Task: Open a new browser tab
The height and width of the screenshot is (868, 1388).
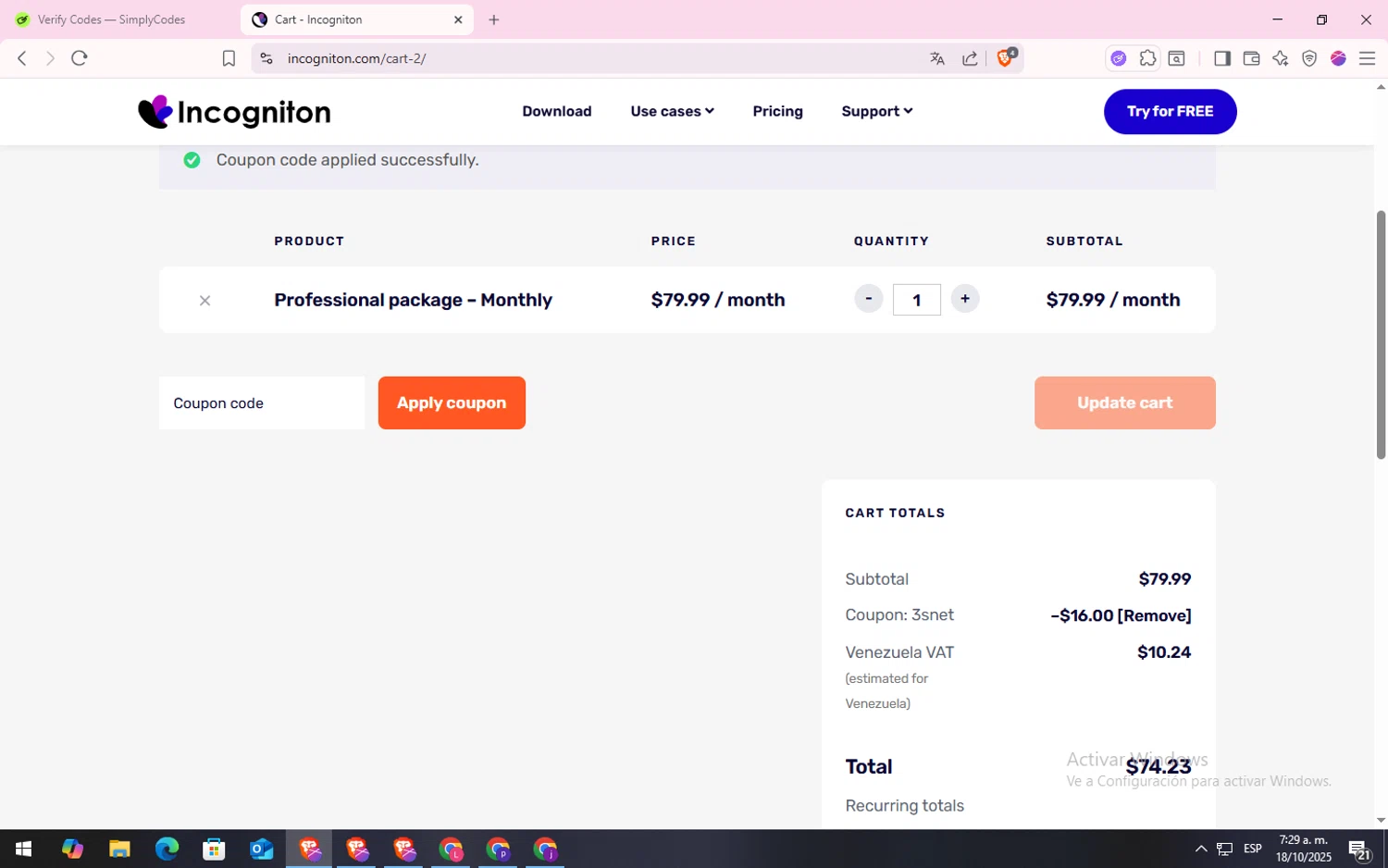Action: 494,19
